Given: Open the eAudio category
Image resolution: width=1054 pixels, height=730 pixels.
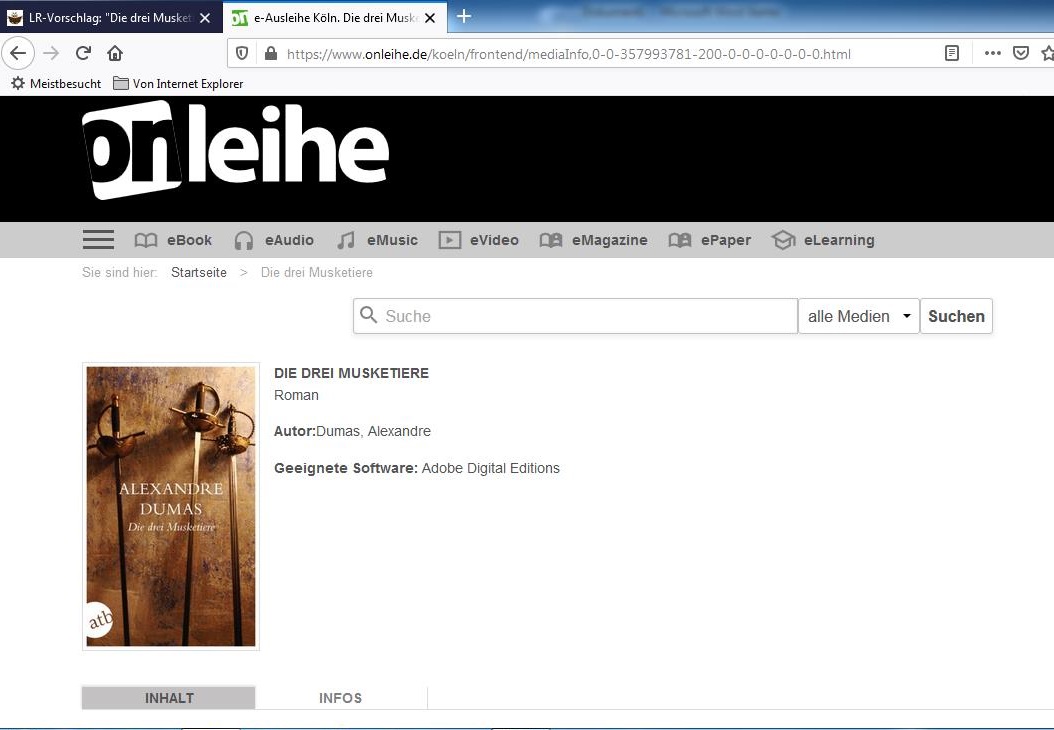Looking at the screenshot, I should (274, 240).
